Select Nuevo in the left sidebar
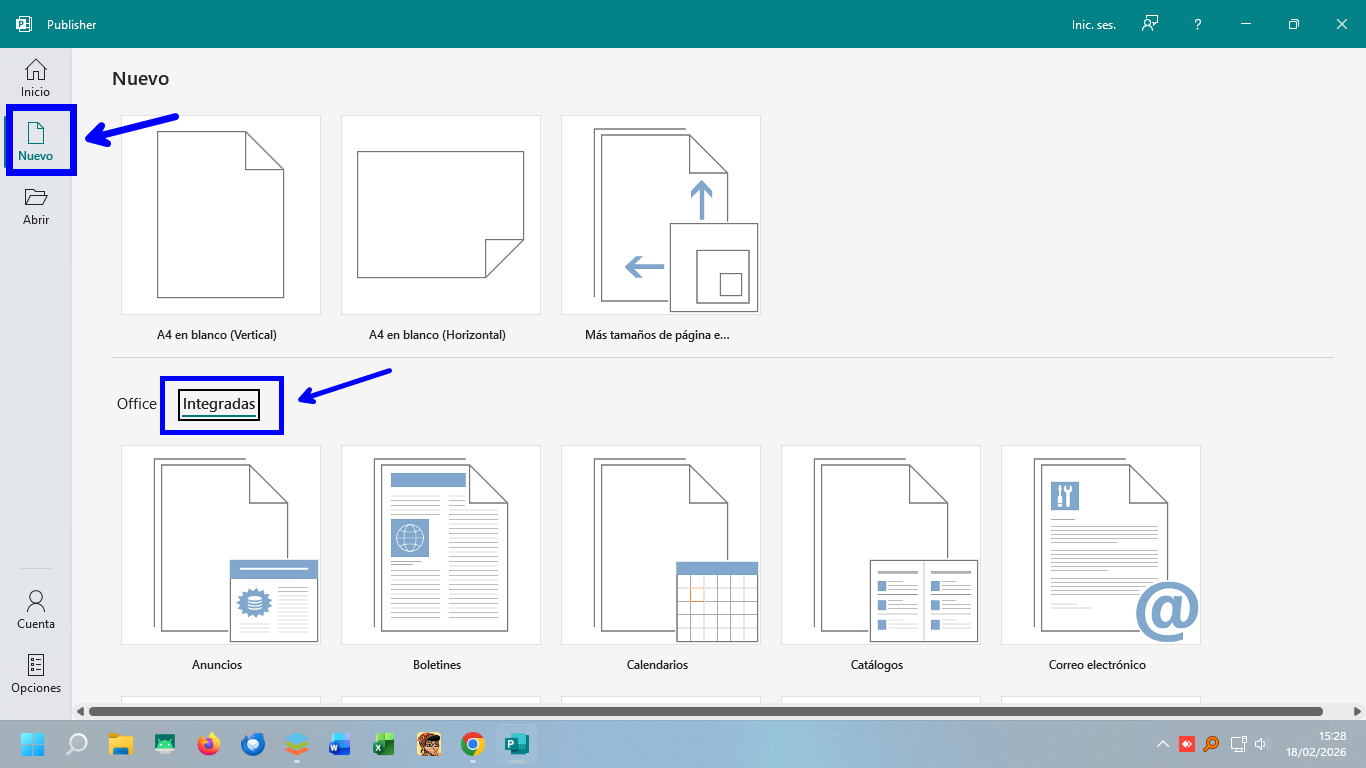 (x=36, y=141)
